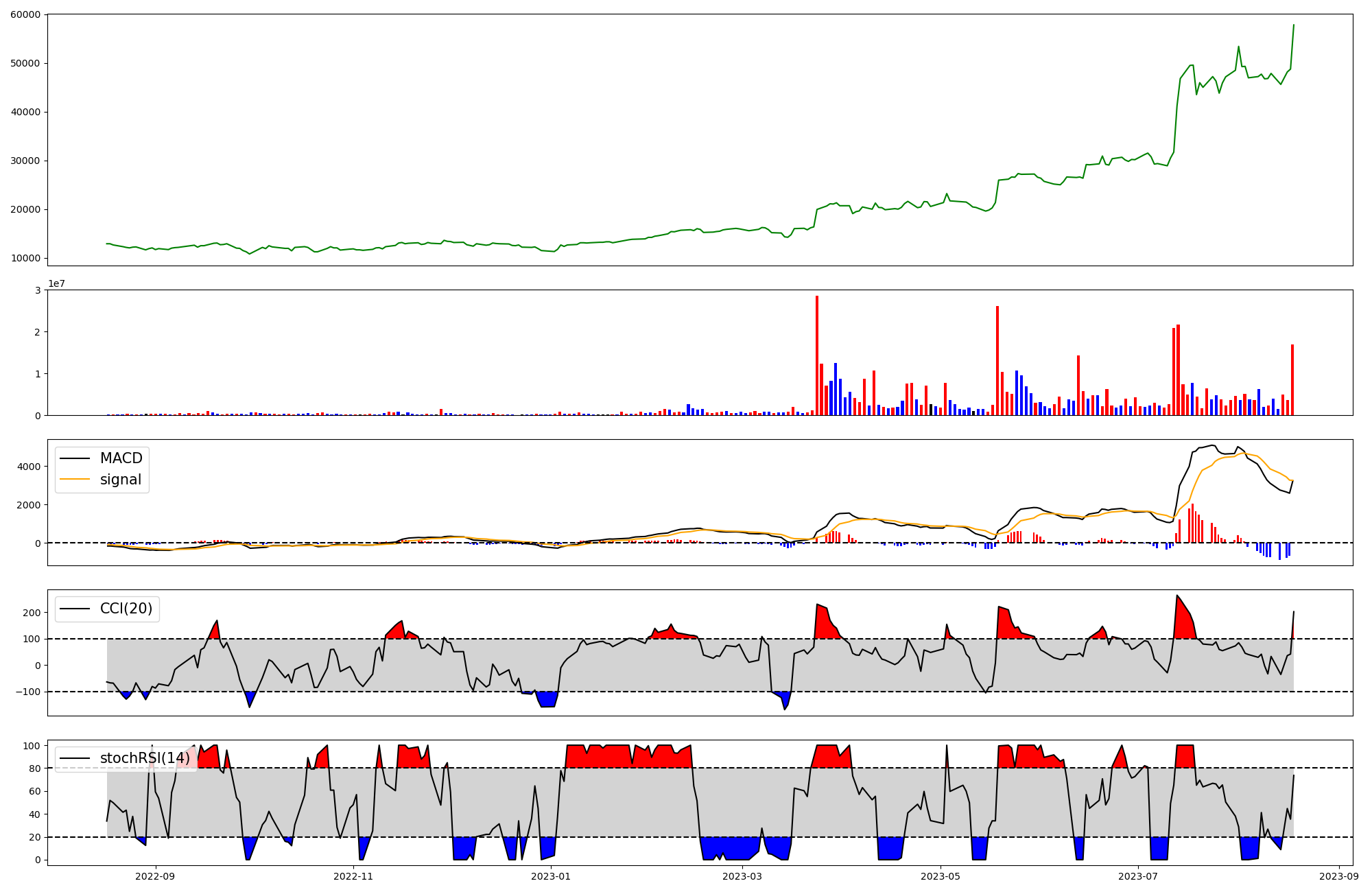Click the 2022-11 date tick label
This screenshot has height=892, width=1372.
tap(353, 876)
